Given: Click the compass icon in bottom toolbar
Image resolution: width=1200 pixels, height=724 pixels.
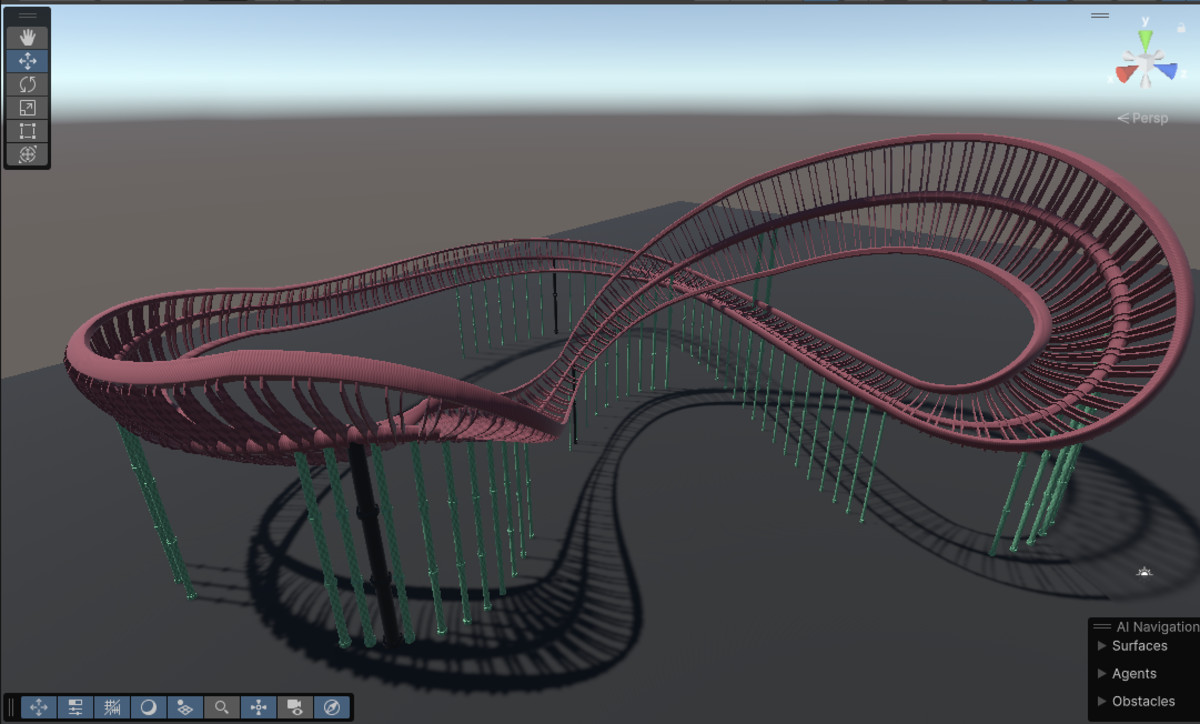Looking at the screenshot, I should point(332,707).
